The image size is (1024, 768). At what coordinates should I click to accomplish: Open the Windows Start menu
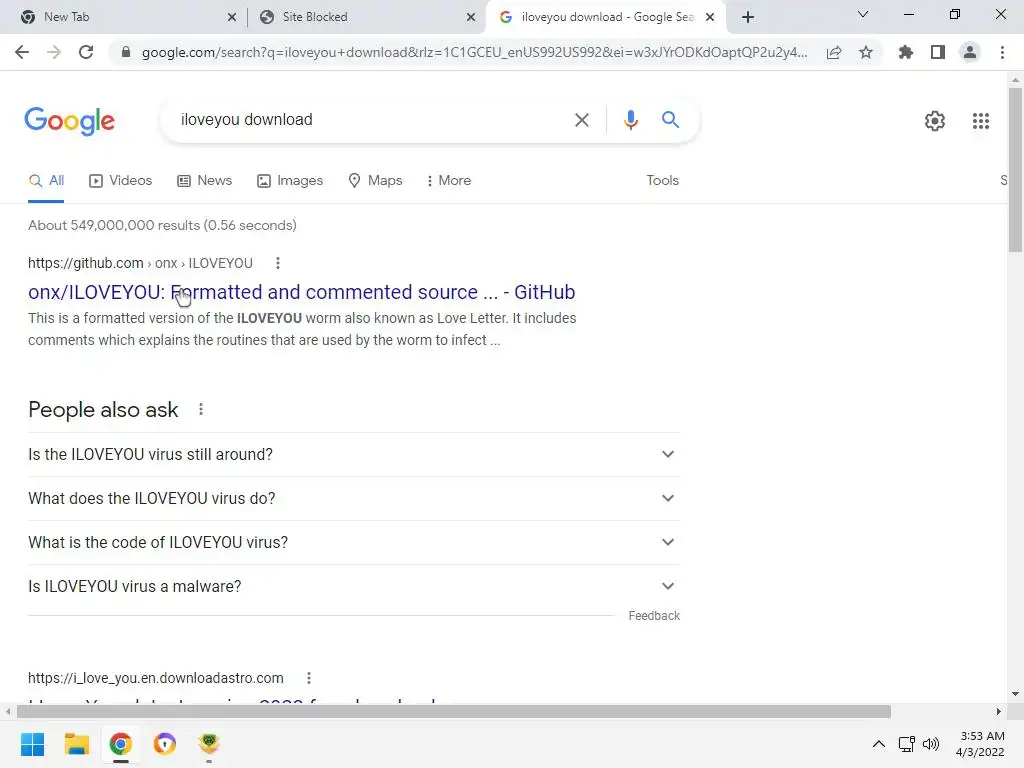point(33,744)
